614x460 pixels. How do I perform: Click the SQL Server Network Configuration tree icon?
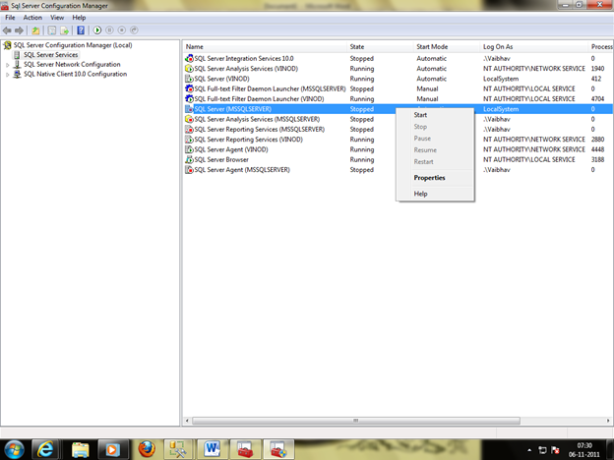[x=17, y=64]
